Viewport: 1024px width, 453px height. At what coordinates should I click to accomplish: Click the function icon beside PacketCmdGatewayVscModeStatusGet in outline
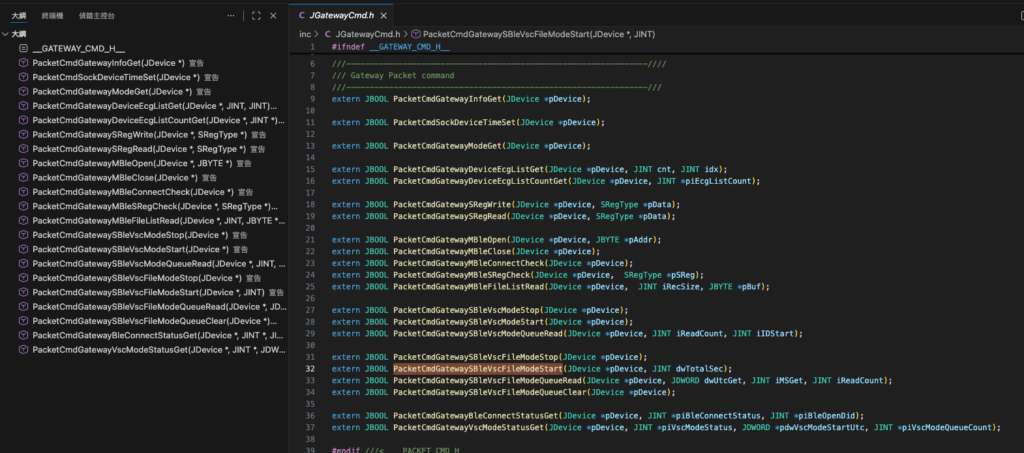23,350
